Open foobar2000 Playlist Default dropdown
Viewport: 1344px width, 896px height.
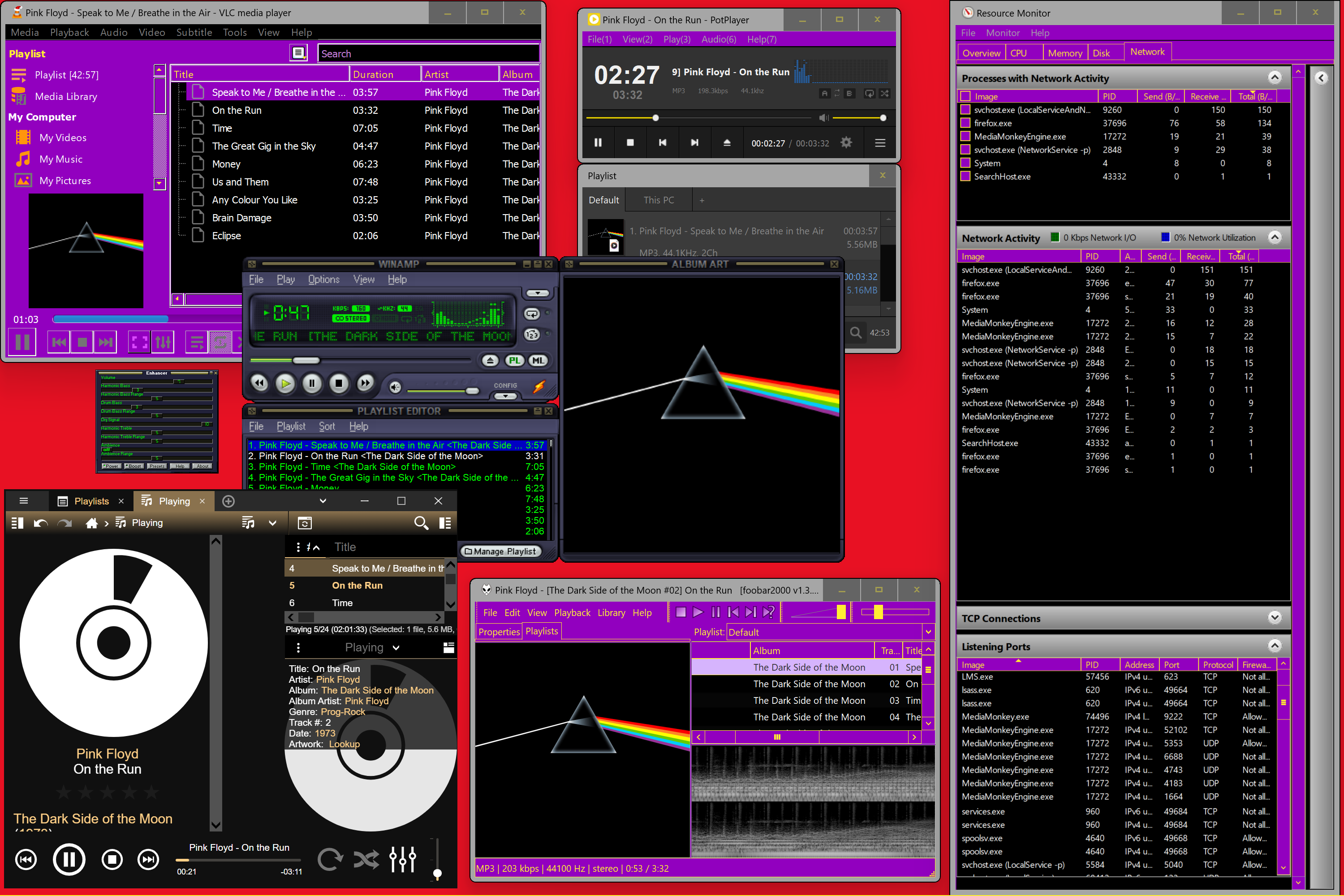click(928, 632)
